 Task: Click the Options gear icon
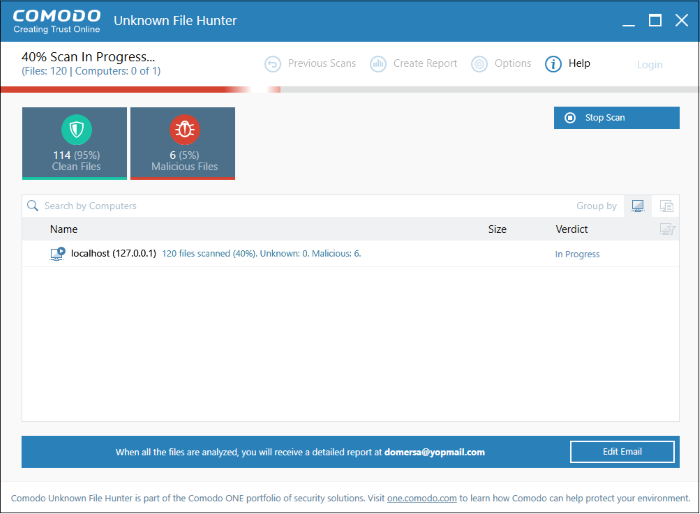click(479, 64)
